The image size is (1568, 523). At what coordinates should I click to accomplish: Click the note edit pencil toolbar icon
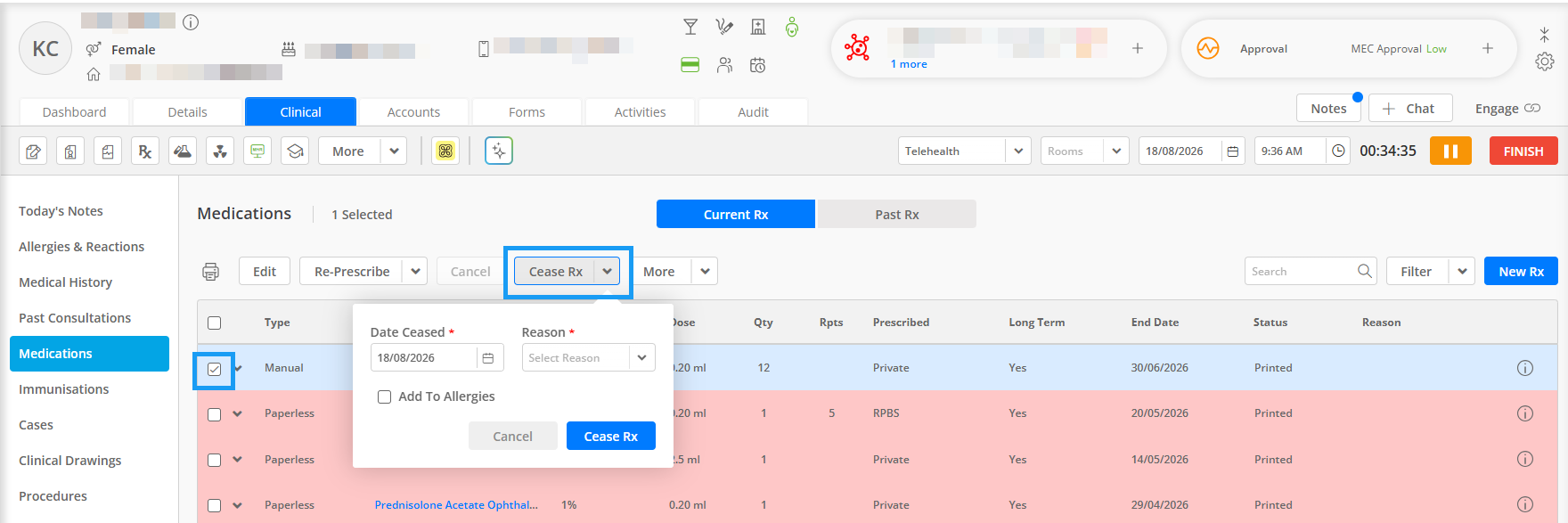click(x=33, y=151)
